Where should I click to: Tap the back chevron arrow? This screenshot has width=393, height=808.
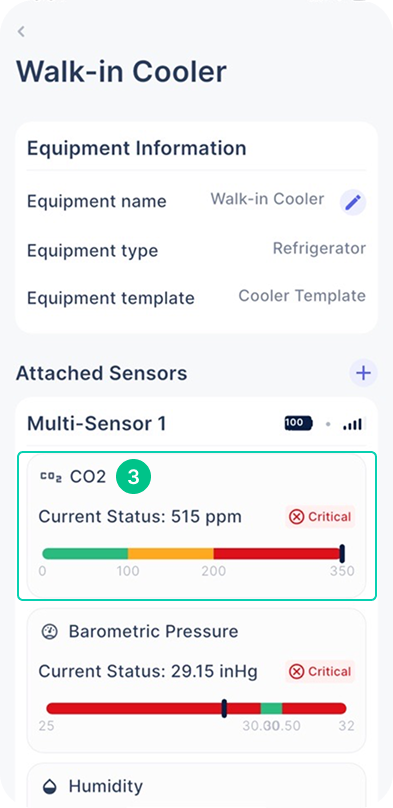tap(21, 31)
